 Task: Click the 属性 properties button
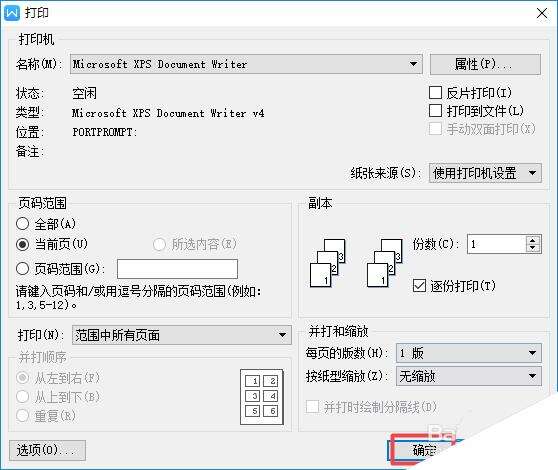click(x=485, y=64)
